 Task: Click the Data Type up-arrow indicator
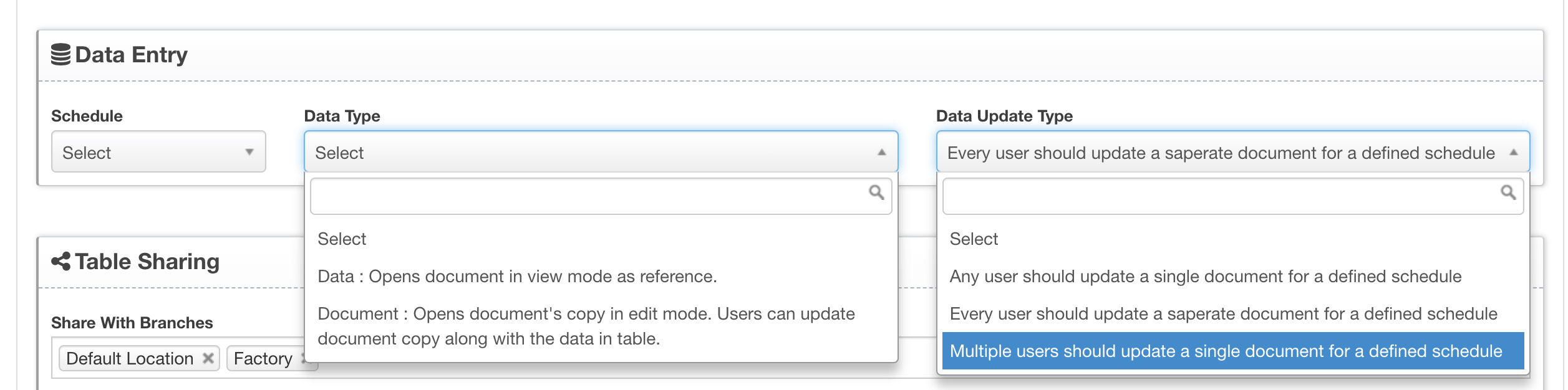pos(881,152)
